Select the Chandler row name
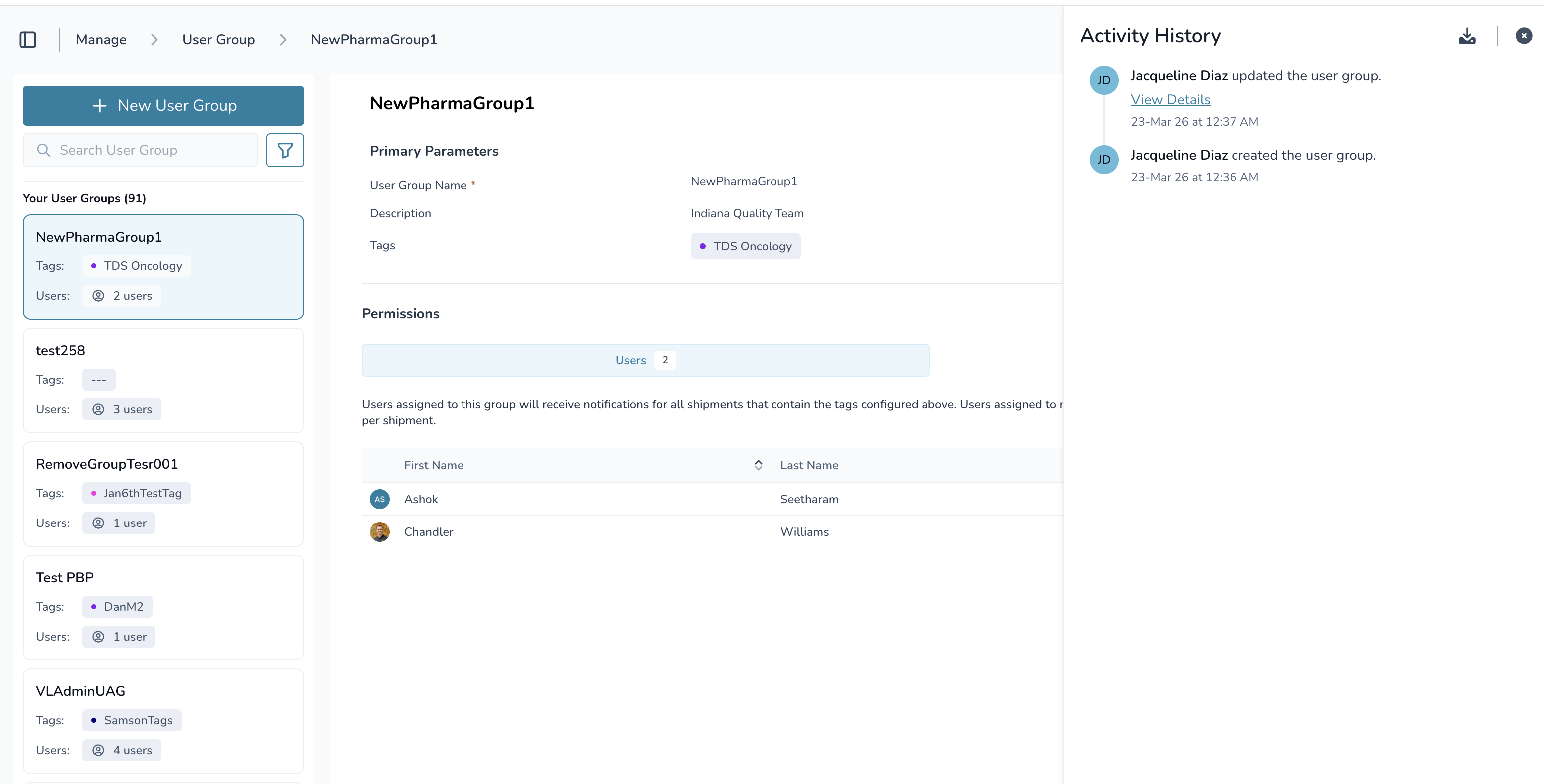 (x=429, y=532)
